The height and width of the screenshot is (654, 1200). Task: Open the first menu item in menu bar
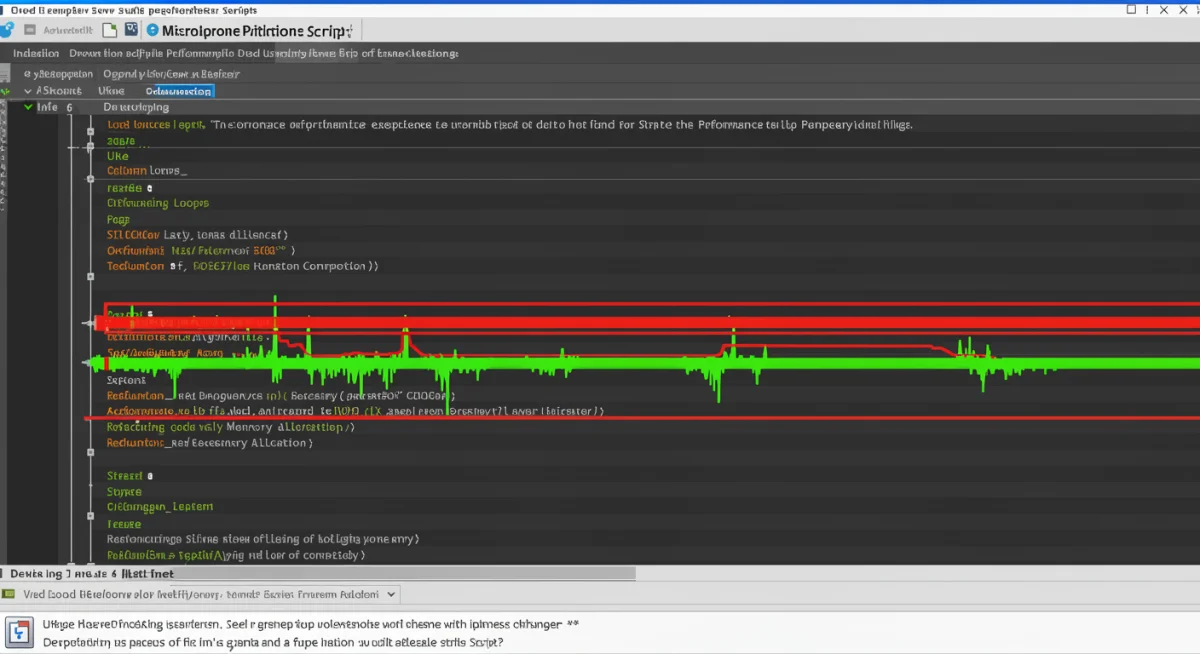[36, 53]
